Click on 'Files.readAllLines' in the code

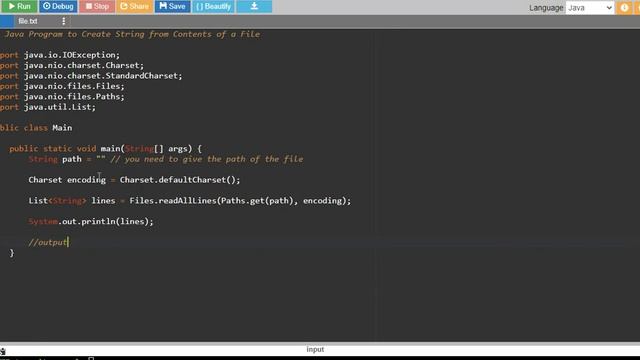click(x=173, y=201)
